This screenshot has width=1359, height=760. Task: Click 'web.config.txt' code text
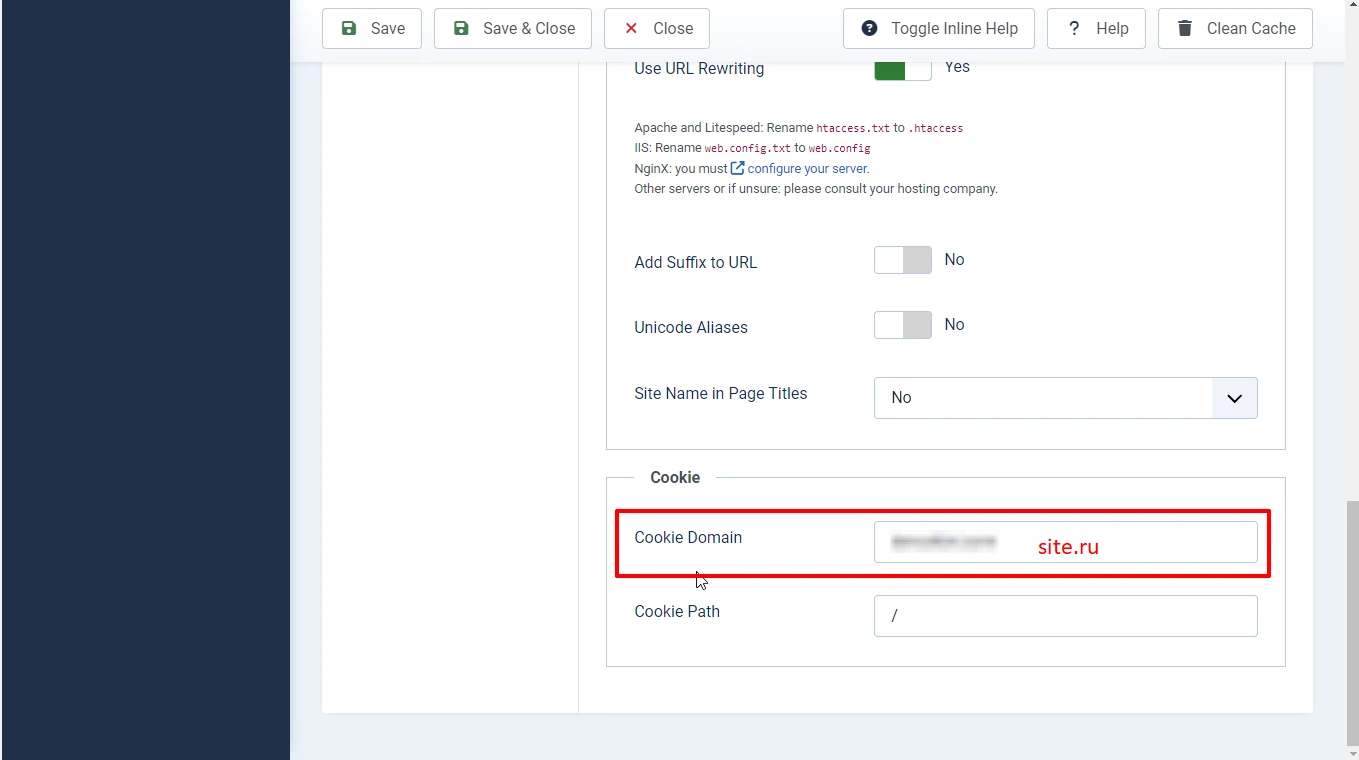(747, 148)
